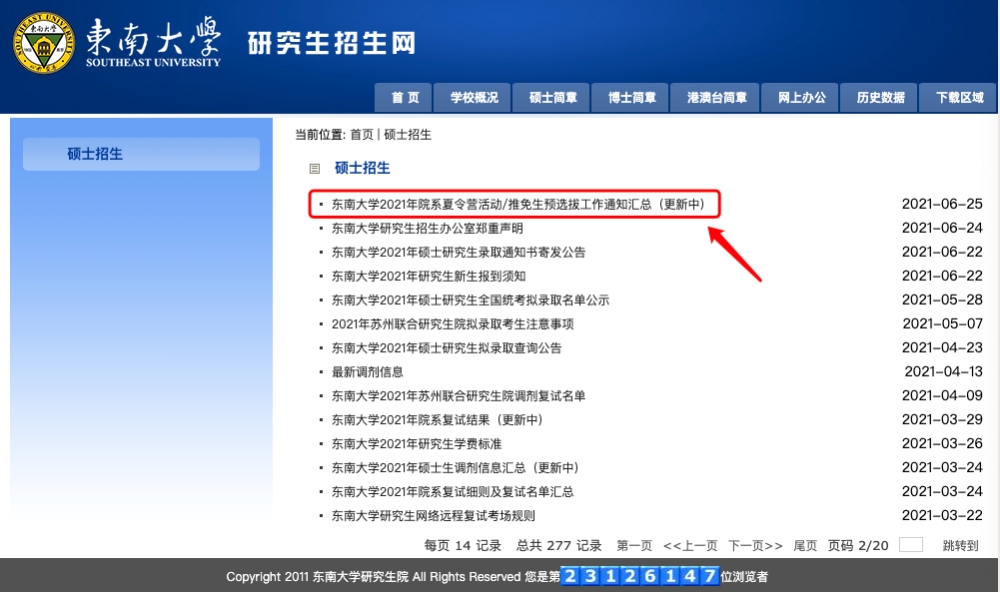Screen dimensions: 1000x592
Task: Switch to the 下载区域 tab
Action: click(x=959, y=98)
